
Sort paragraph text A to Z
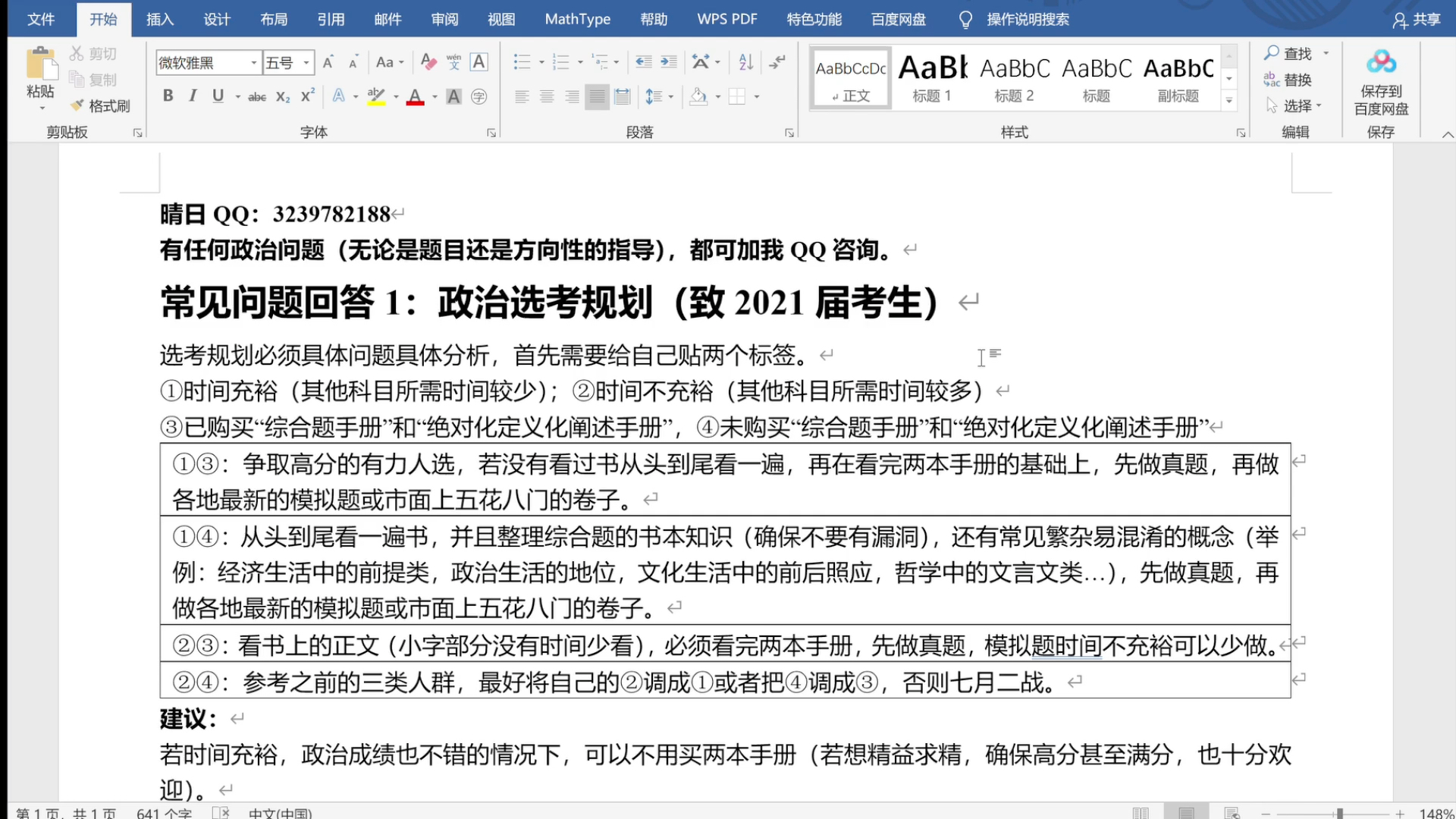[746, 62]
